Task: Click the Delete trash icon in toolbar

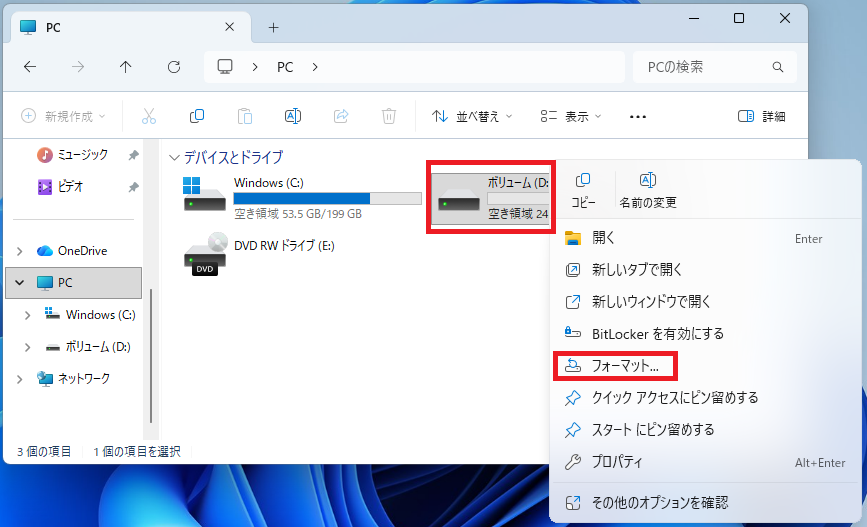Action: coord(389,116)
